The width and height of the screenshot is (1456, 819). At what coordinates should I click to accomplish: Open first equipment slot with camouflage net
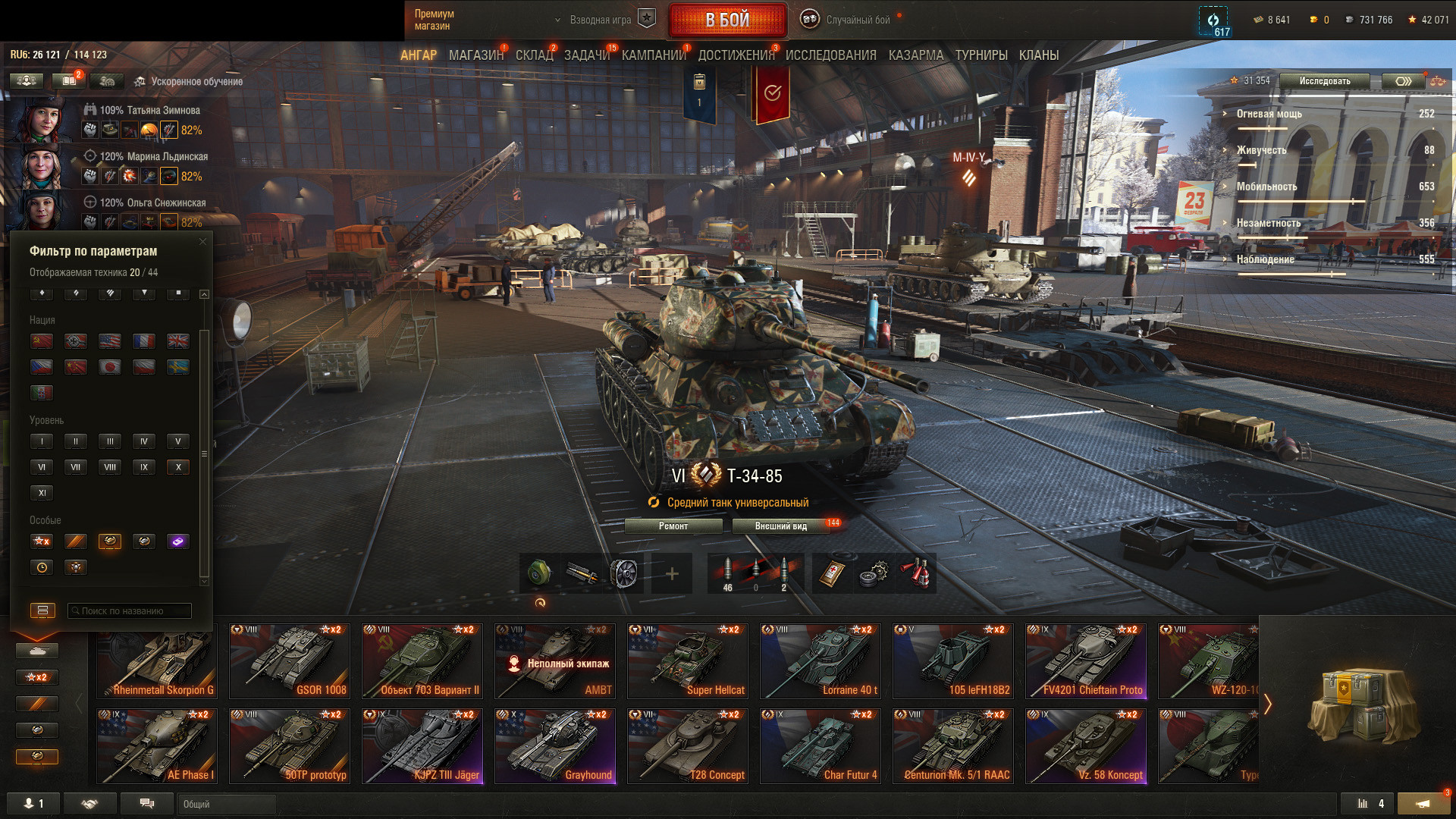(539, 574)
